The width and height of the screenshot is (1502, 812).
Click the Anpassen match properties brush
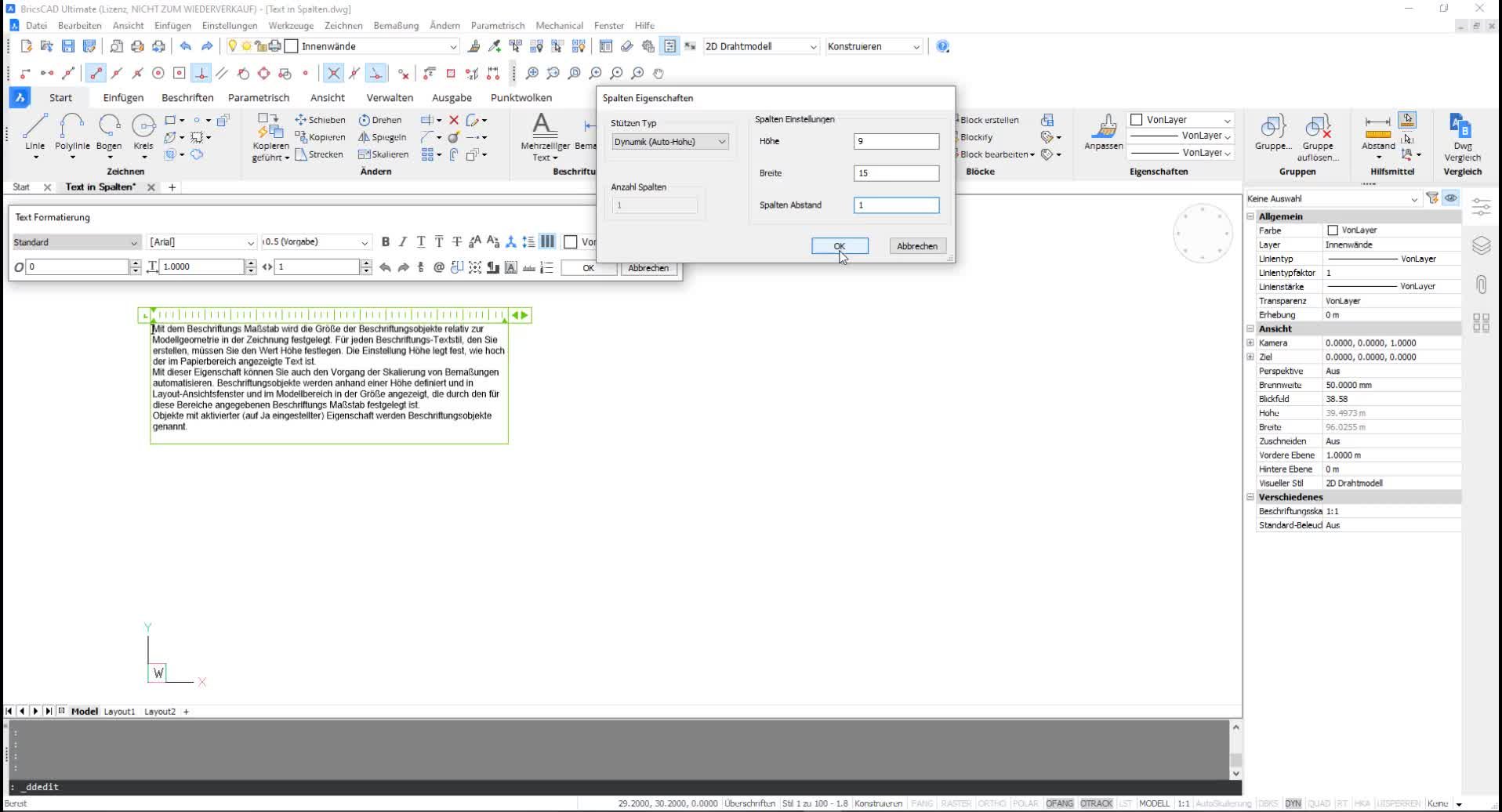point(1104,132)
